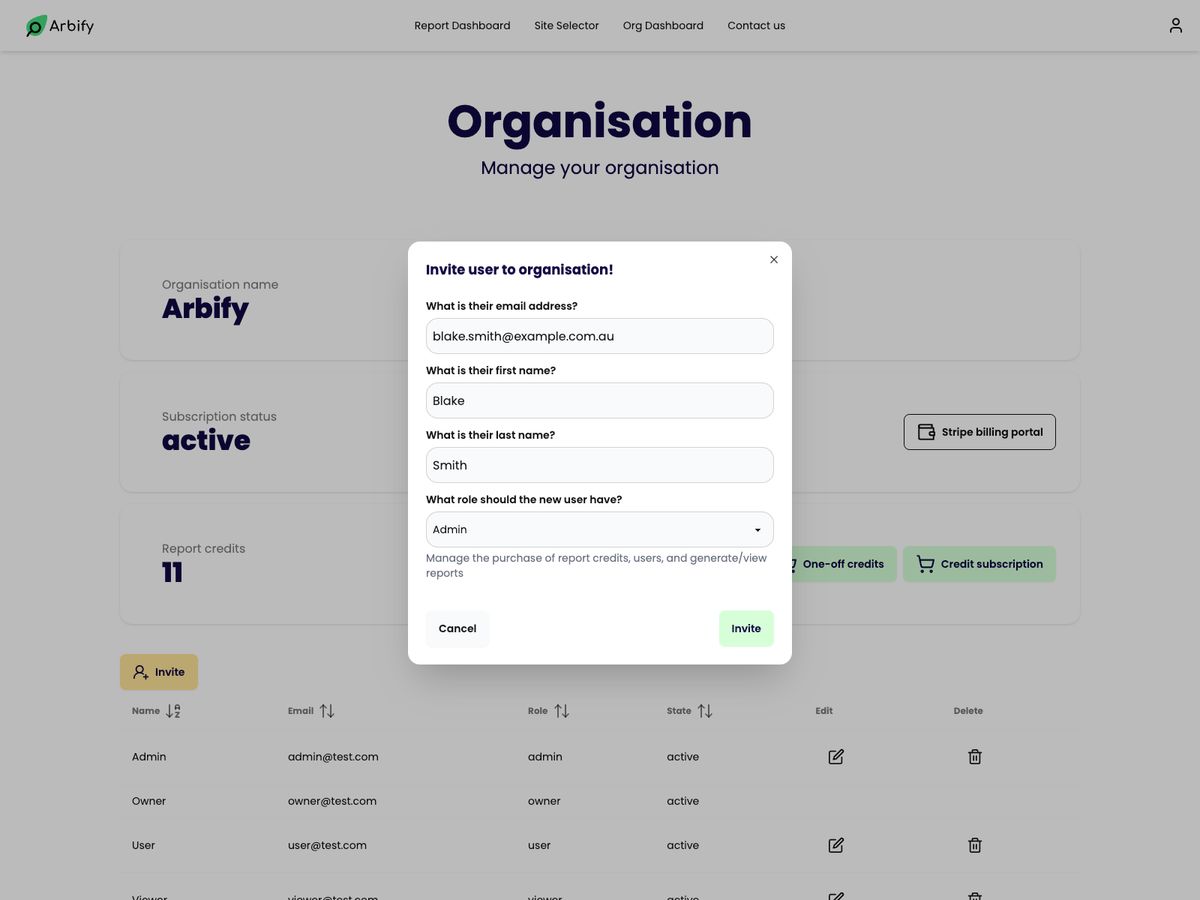Select the edit pencil icon for User
This screenshot has height=900, width=1200.
(835, 845)
